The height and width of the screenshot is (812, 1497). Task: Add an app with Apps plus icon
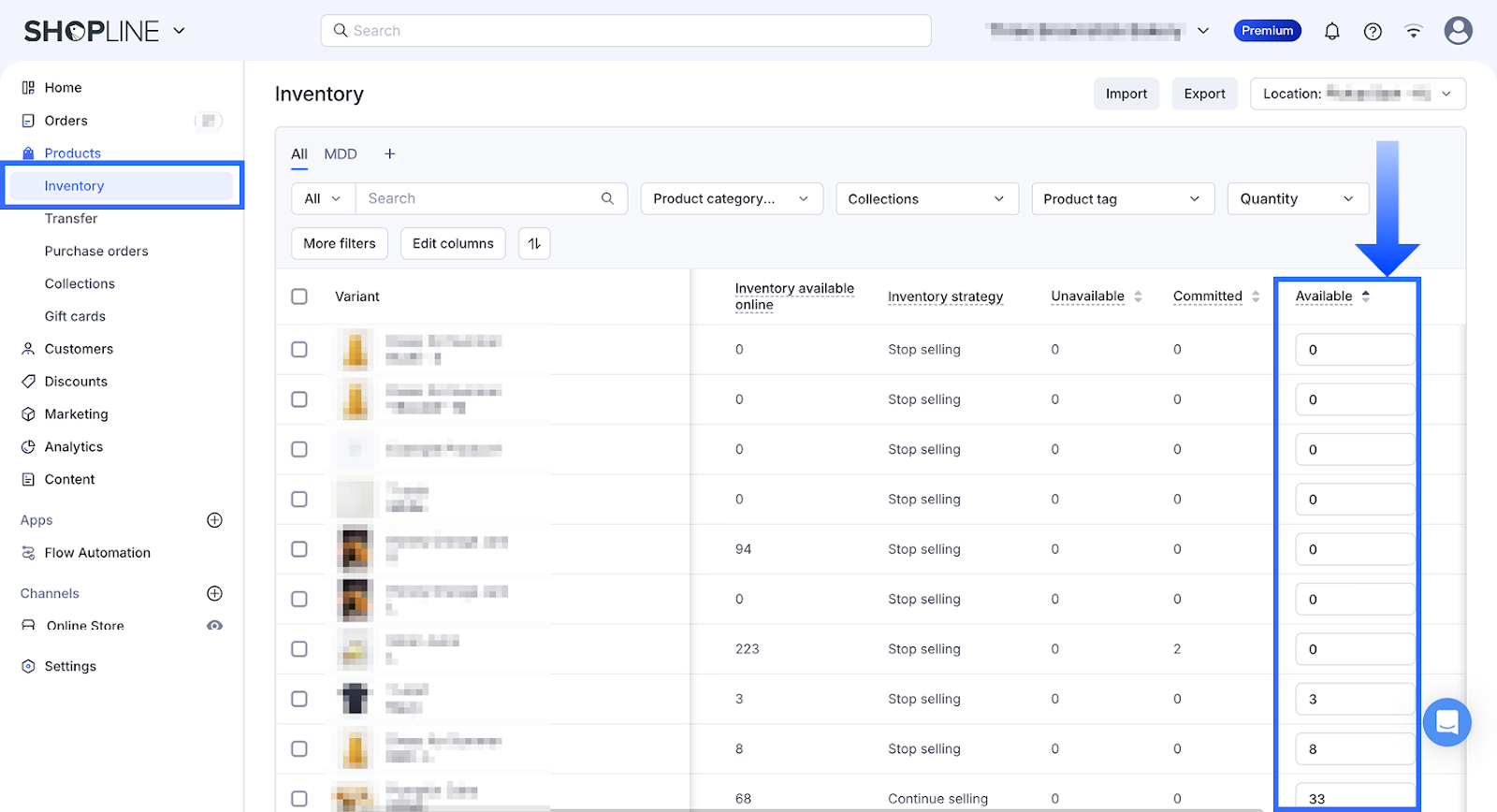coord(214,520)
